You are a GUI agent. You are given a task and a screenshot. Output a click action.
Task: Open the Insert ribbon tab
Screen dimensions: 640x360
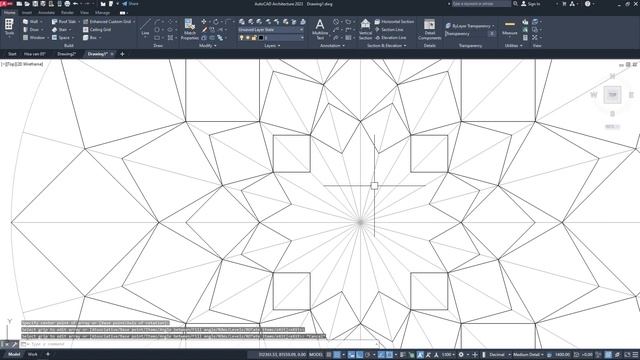27,13
